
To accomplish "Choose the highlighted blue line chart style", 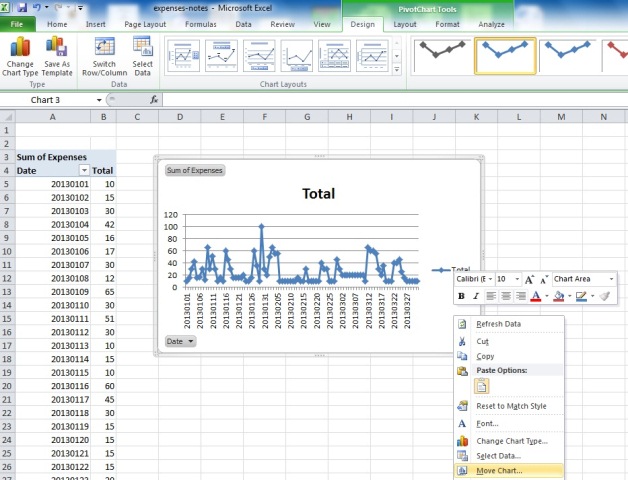I will pos(505,56).
